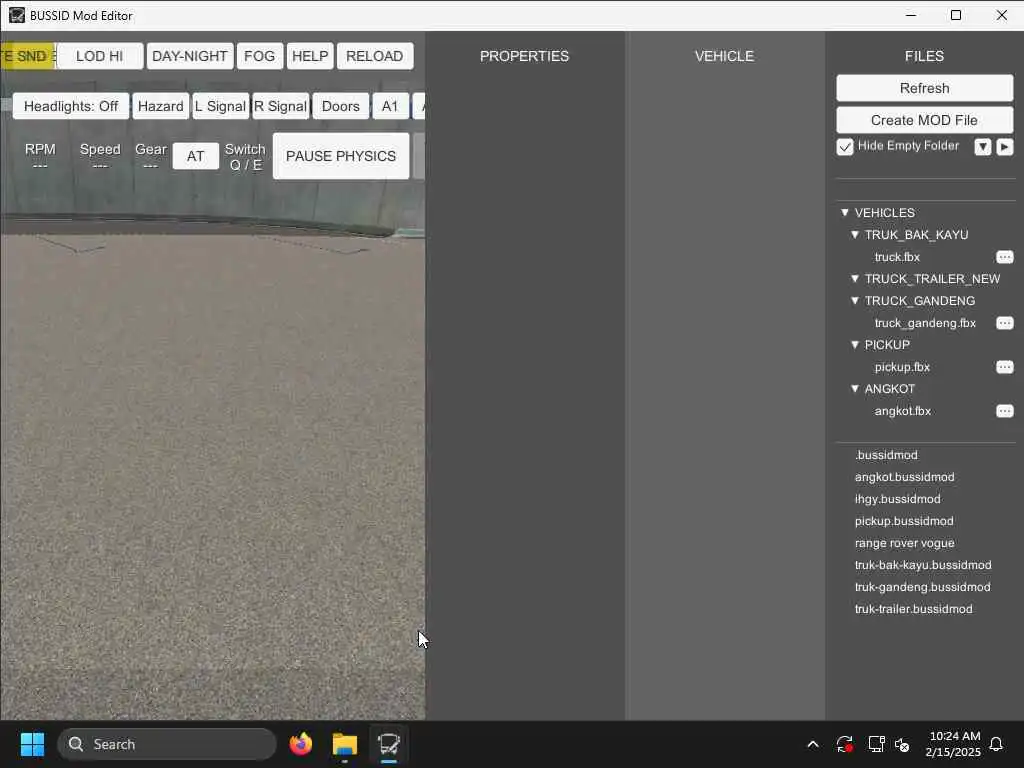The height and width of the screenshot is (768, 1024).
Task: Select truk-gandeng.bussidmod file
Action: 923,587
